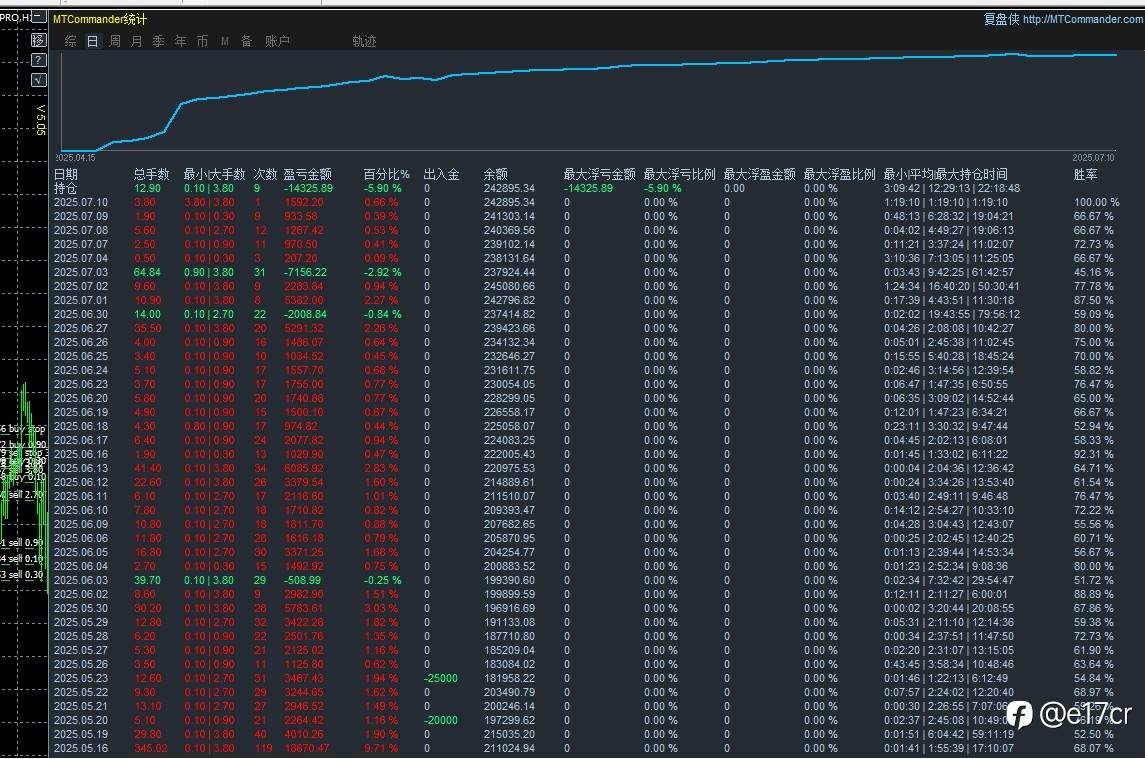This screenshot has height=759, width=1145.
Task: Click the 盈亏金额 column header
Action: coord(307,174)
